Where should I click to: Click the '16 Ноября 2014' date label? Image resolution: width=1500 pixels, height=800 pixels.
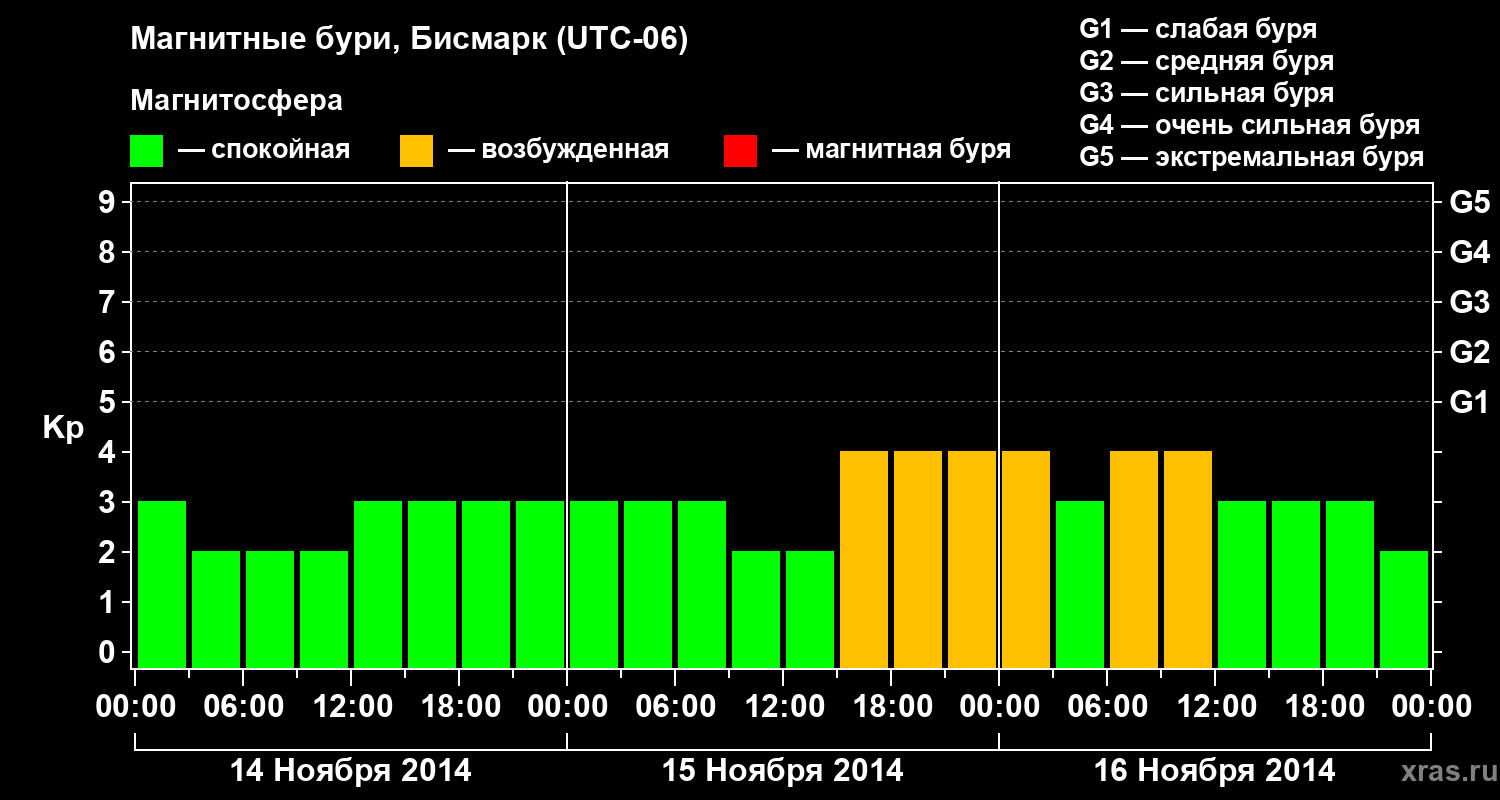(1215, 770)
